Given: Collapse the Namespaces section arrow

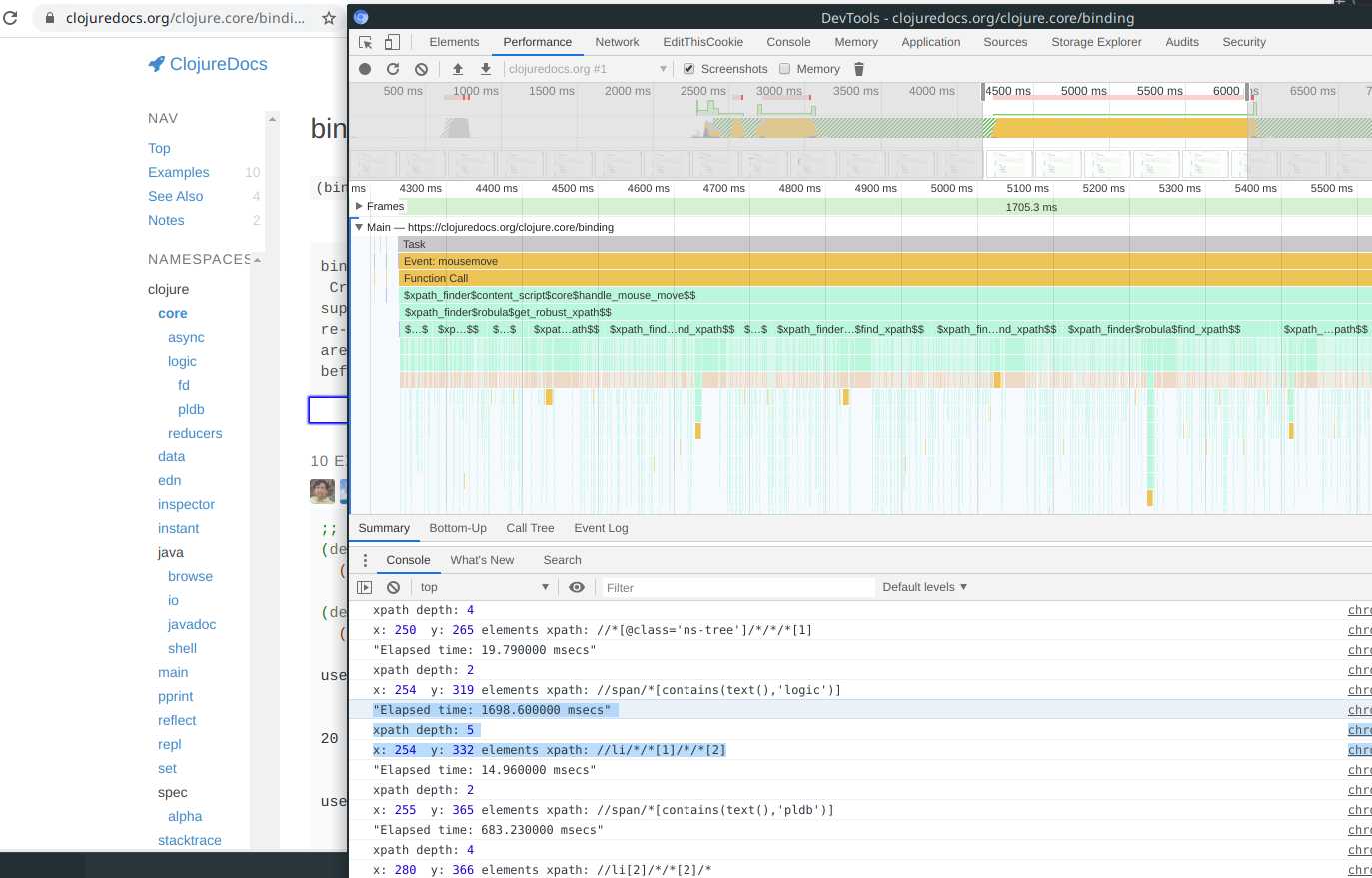Looking at the screenshot, I should tap(257, 260).
